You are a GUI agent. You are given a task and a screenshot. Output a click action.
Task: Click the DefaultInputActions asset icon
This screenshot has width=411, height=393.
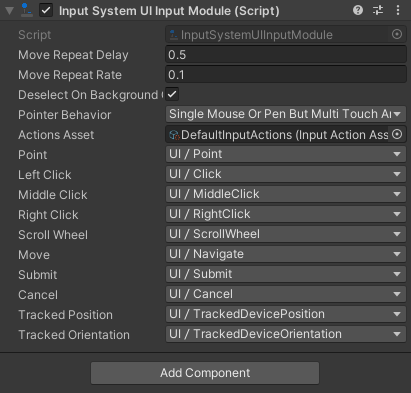[x=174, y=135]
